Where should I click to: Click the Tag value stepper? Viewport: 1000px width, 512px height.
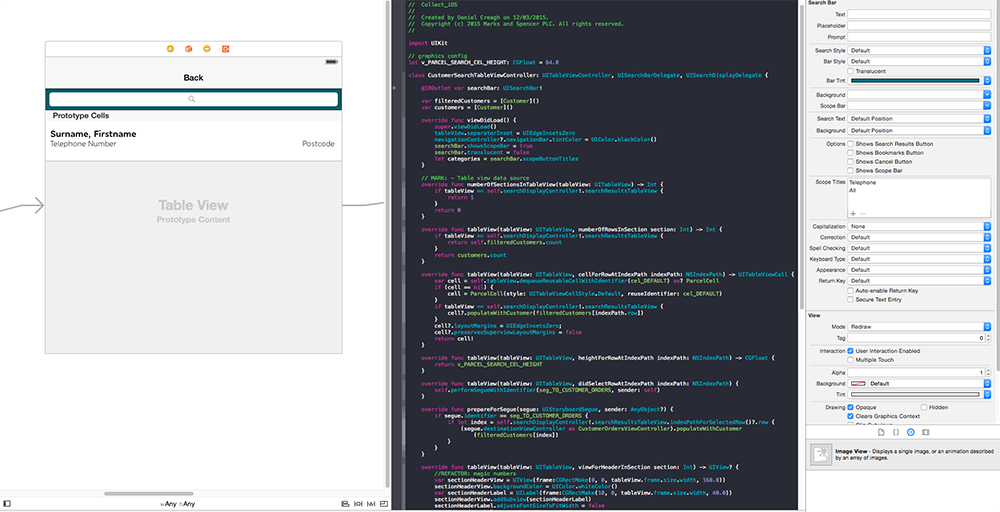pos(987,339)
